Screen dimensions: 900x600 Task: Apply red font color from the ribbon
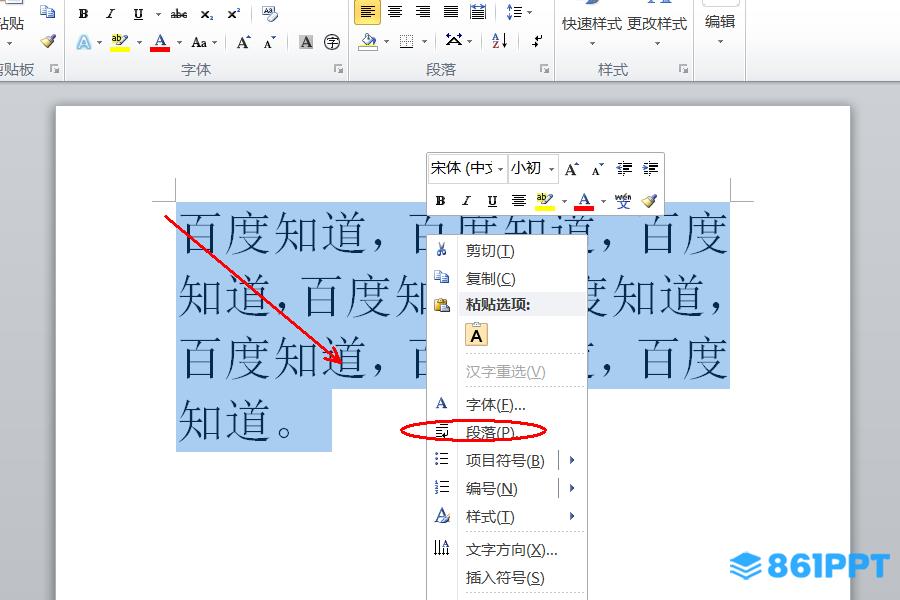pyautogui.click(x=160, y=42)
